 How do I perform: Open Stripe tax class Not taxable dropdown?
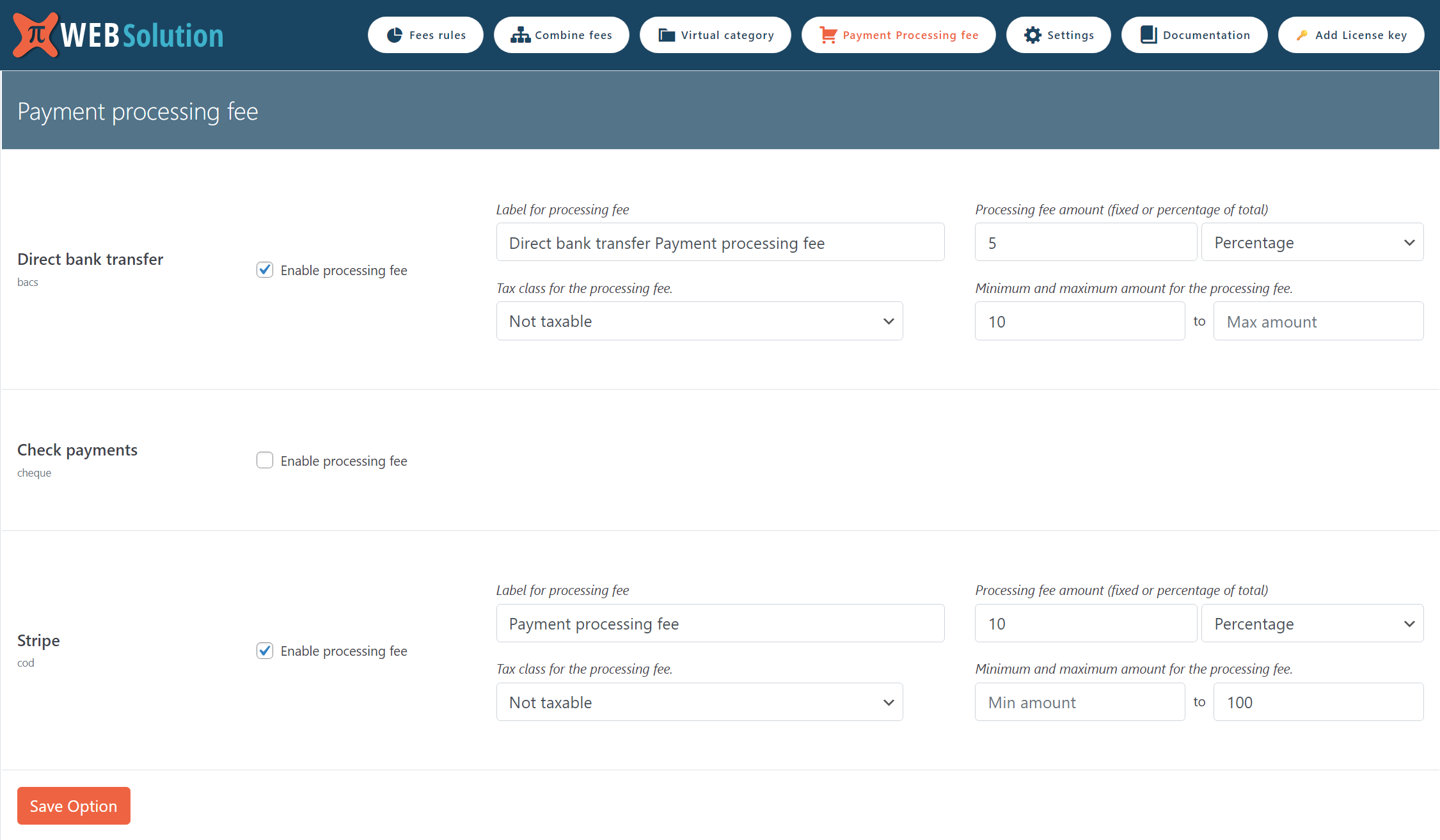pos(699,702)
